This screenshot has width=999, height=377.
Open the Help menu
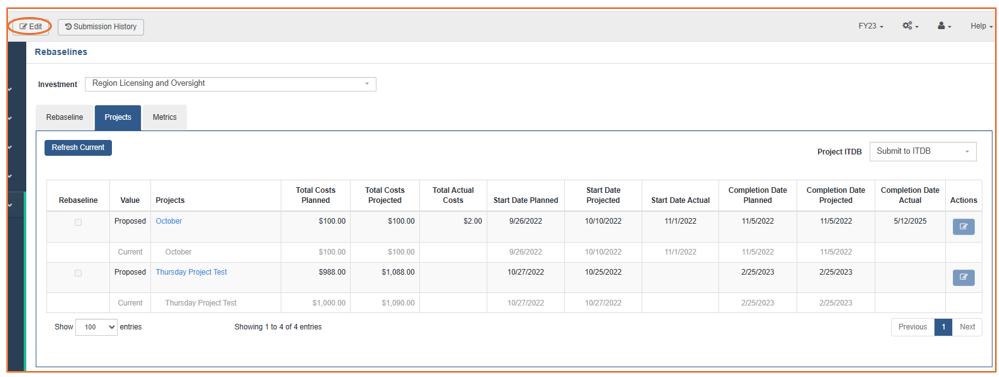pos(981,27)
